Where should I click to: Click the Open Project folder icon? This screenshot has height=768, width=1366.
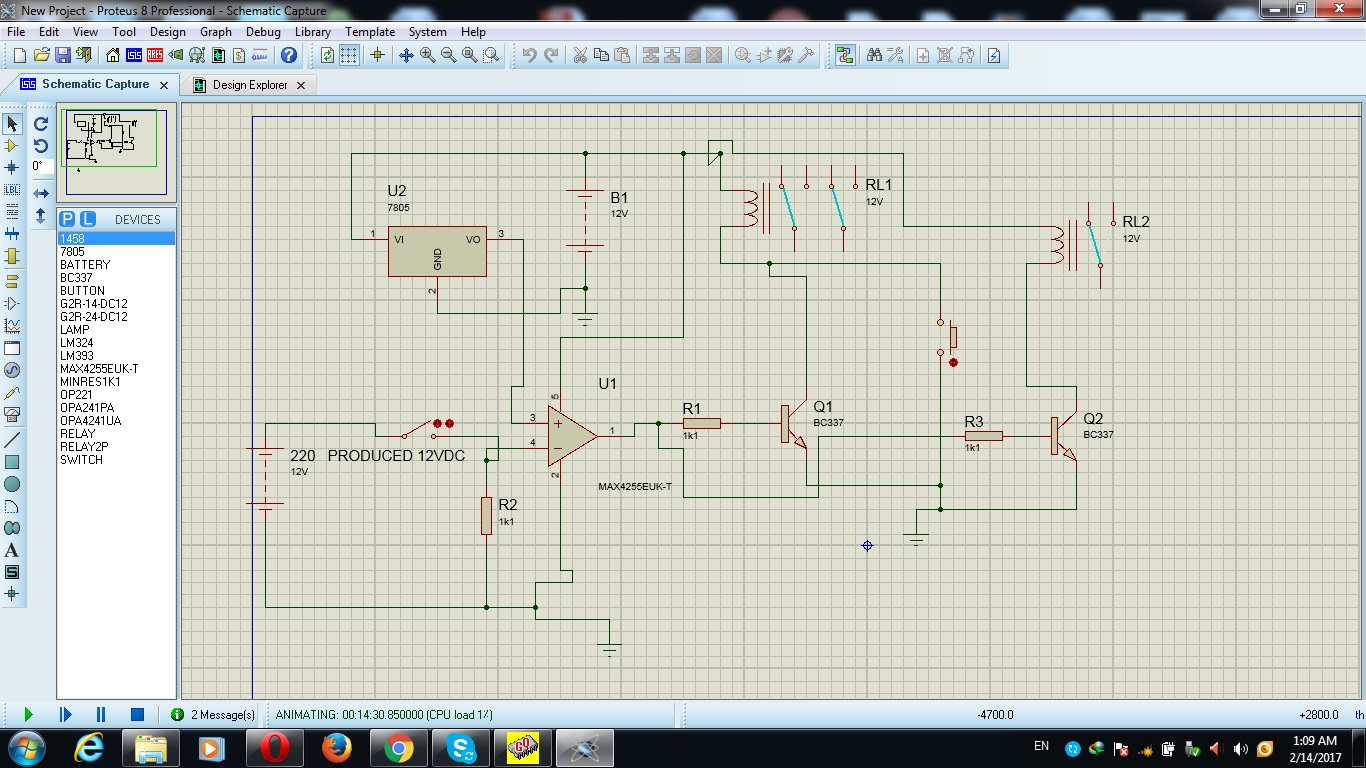point(41,55)
